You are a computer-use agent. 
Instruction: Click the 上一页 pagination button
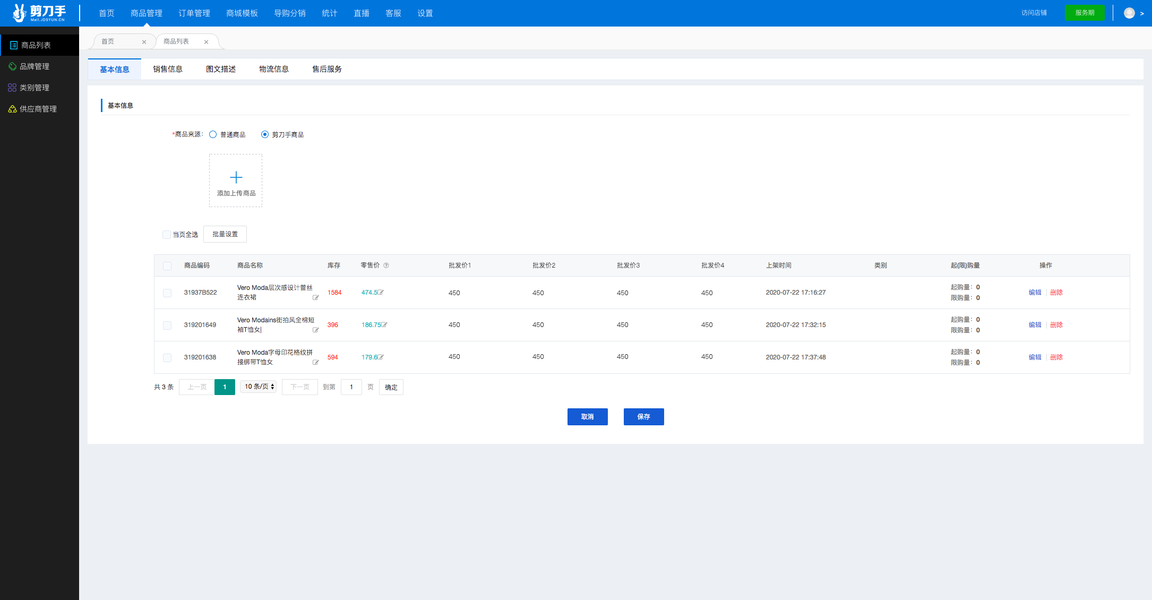(x=196, y=387)
